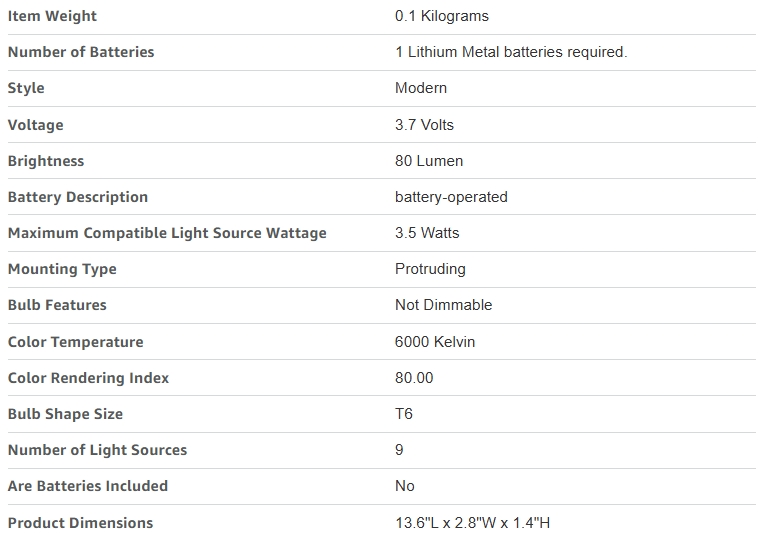This screenshot has width=764, height=534.
Task: Click the battery-operated description value
Action: (x=451, y=197)
